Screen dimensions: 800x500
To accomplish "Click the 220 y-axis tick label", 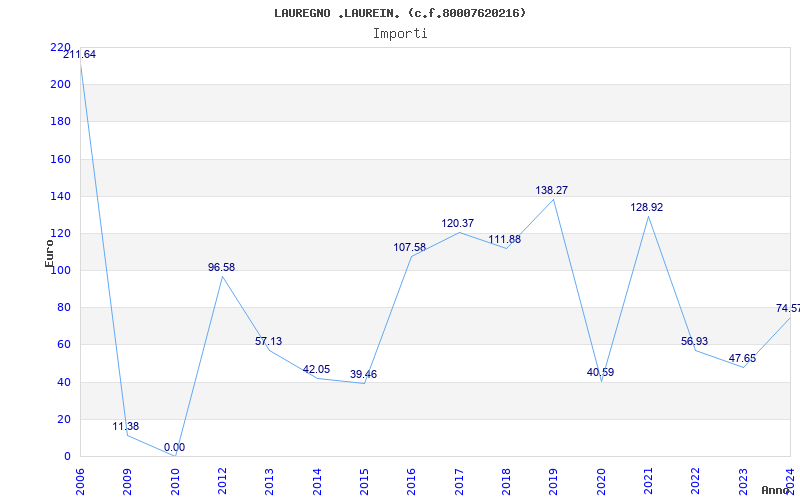I will tap(60, 47).
